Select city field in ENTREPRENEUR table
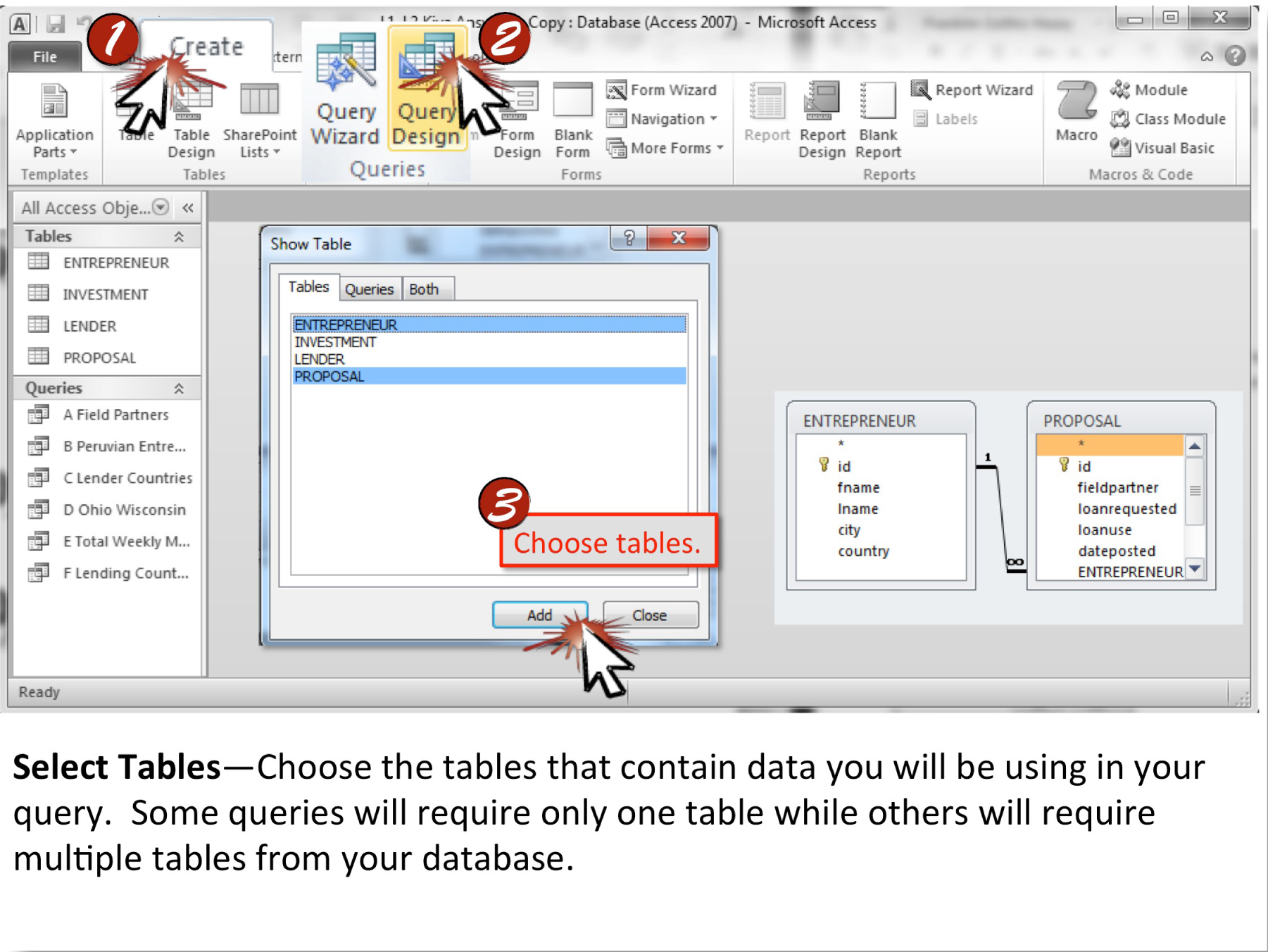This screenshot has width=1268, height=952. coord(849,530)
